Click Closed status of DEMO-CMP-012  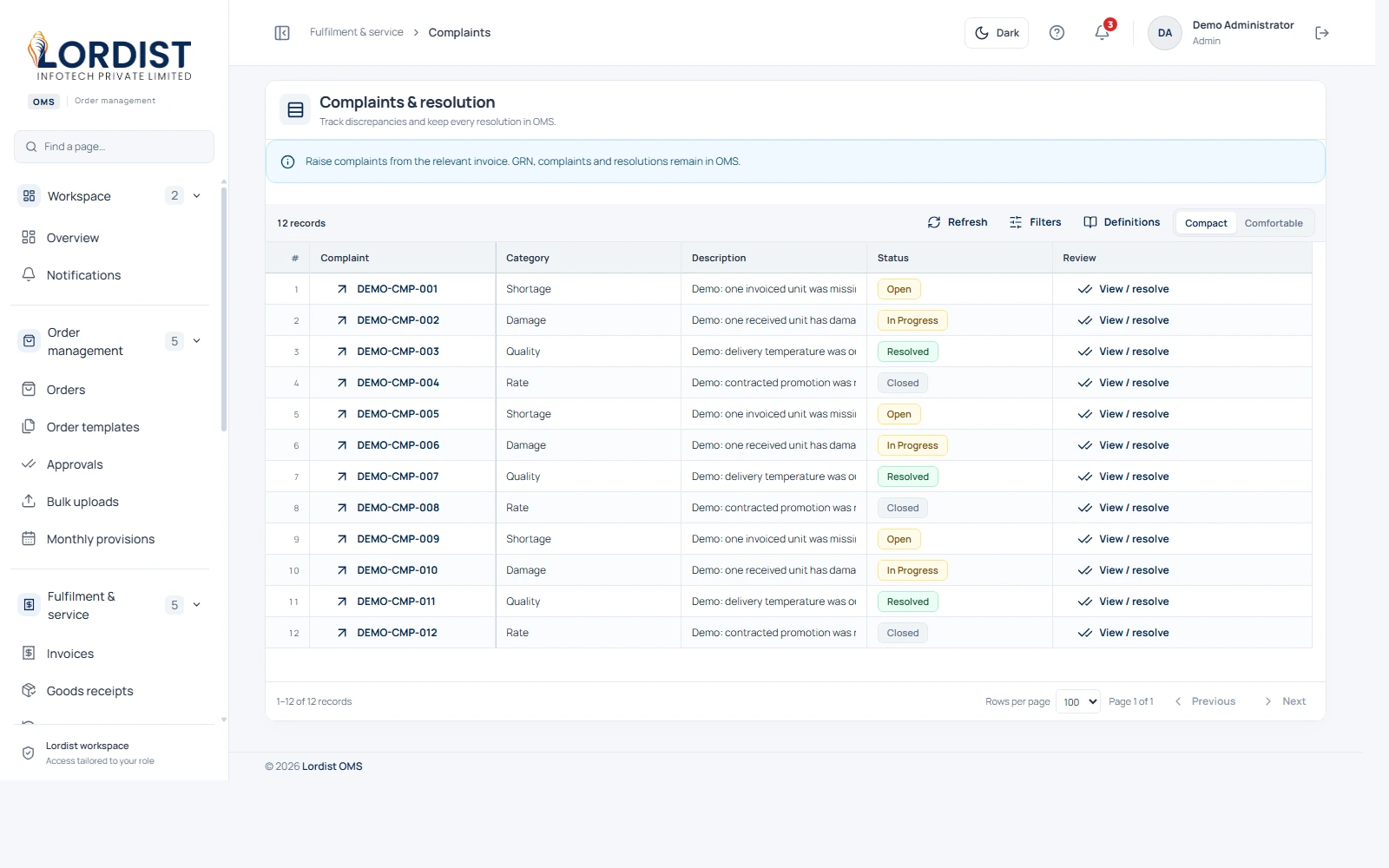point(903,633)
